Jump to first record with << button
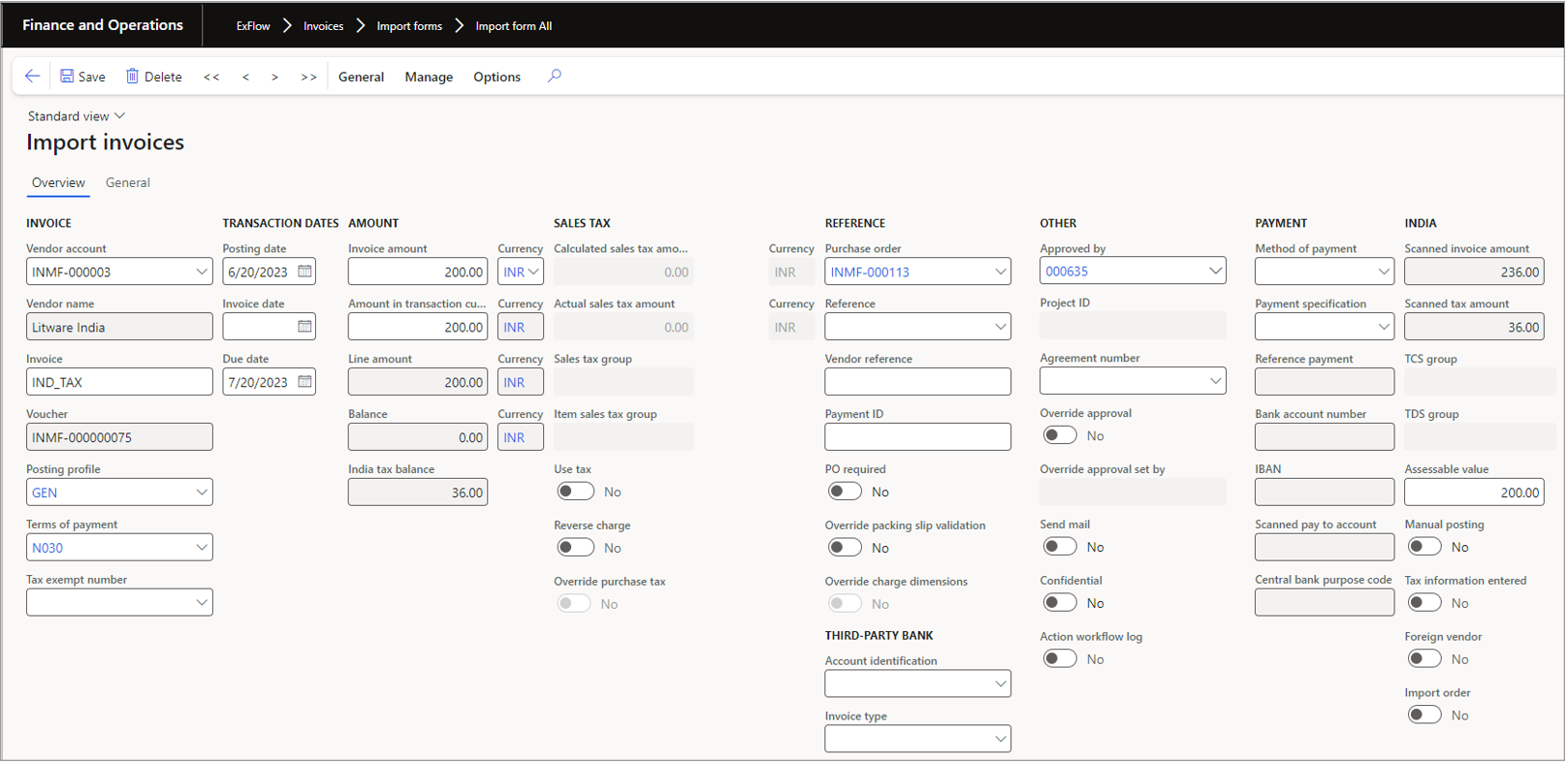 (x=211, y=78)
